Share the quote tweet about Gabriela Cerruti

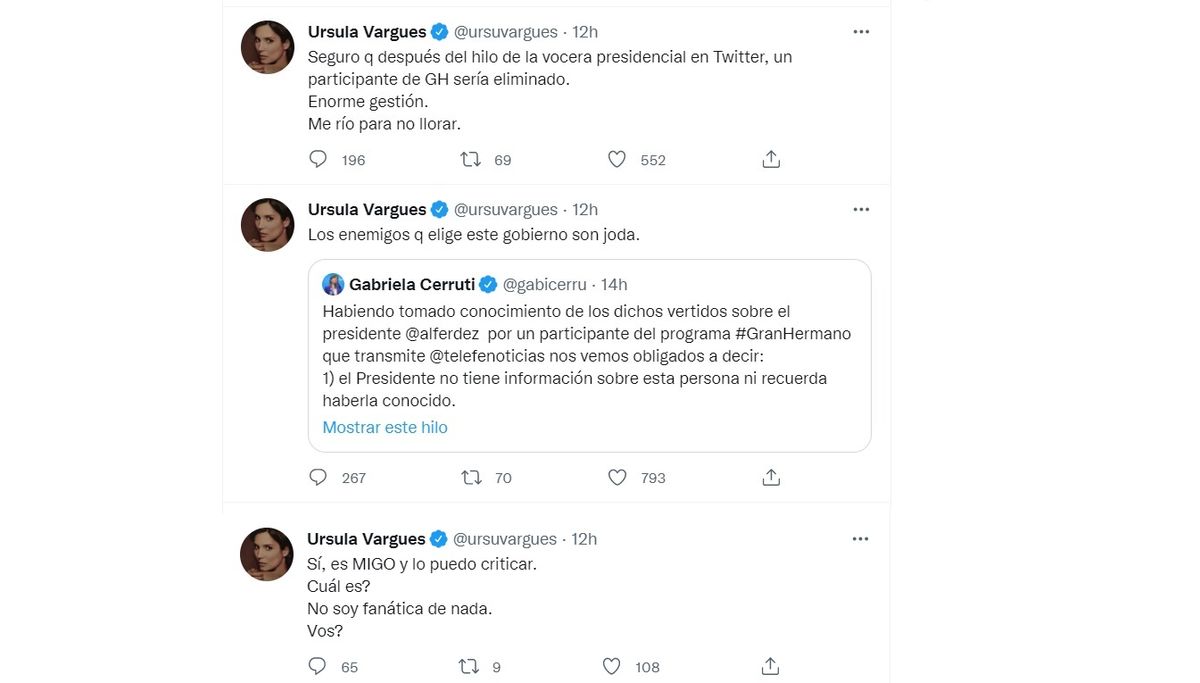pyautogui.click(x=771, y=477)
